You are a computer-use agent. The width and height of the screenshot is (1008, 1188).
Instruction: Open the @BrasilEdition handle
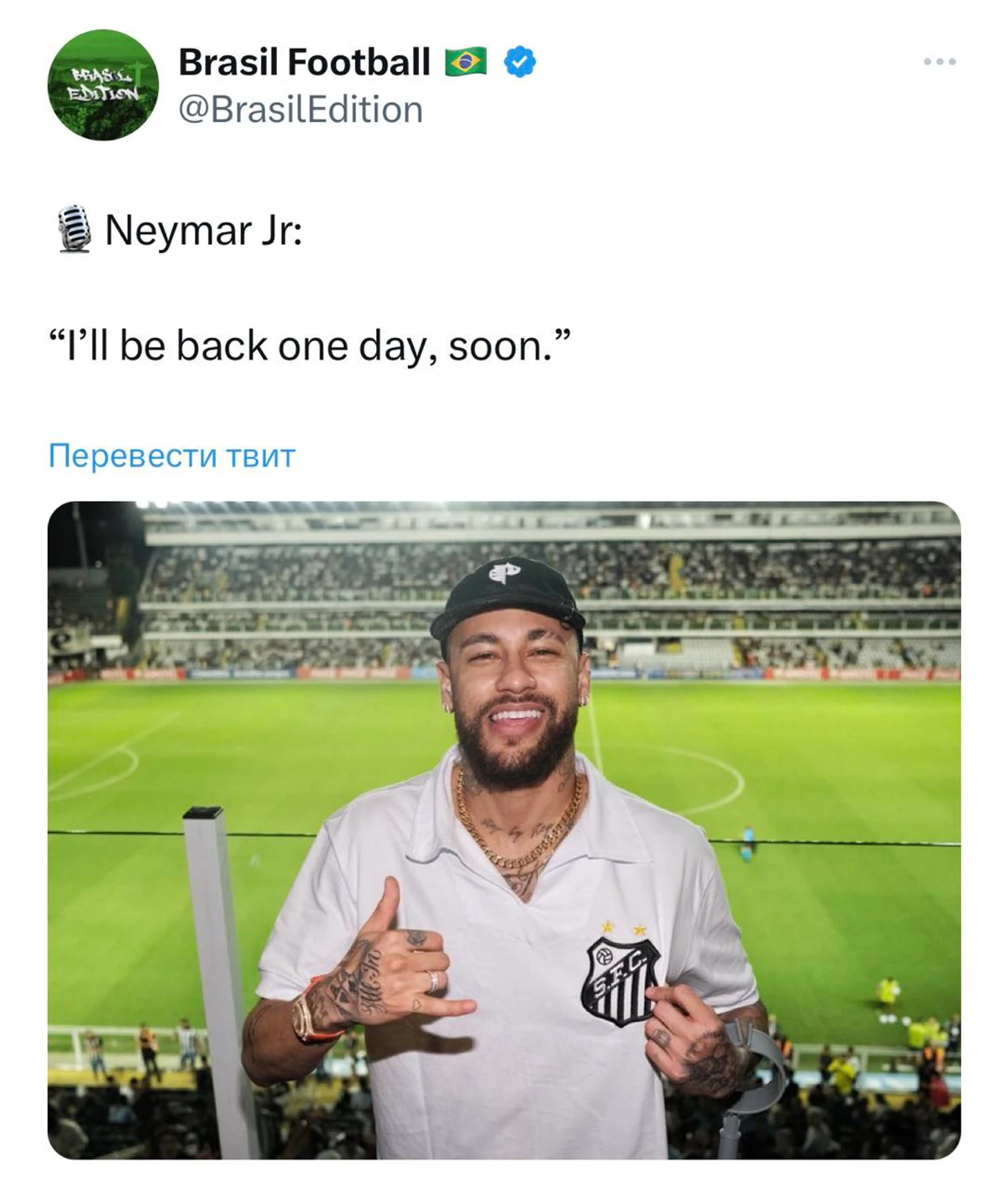300,110
